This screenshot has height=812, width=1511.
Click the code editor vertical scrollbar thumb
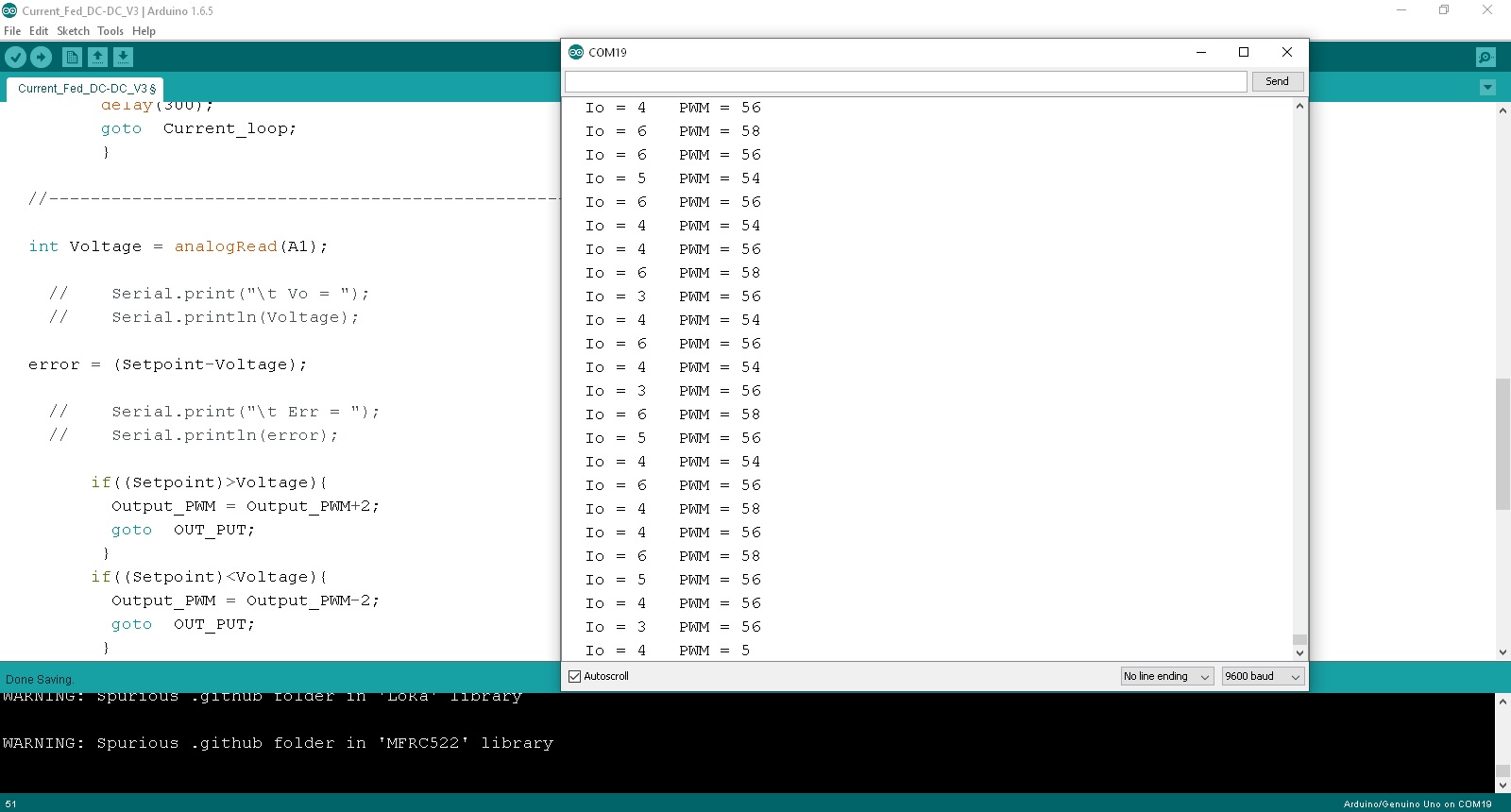coord(1503,444)
